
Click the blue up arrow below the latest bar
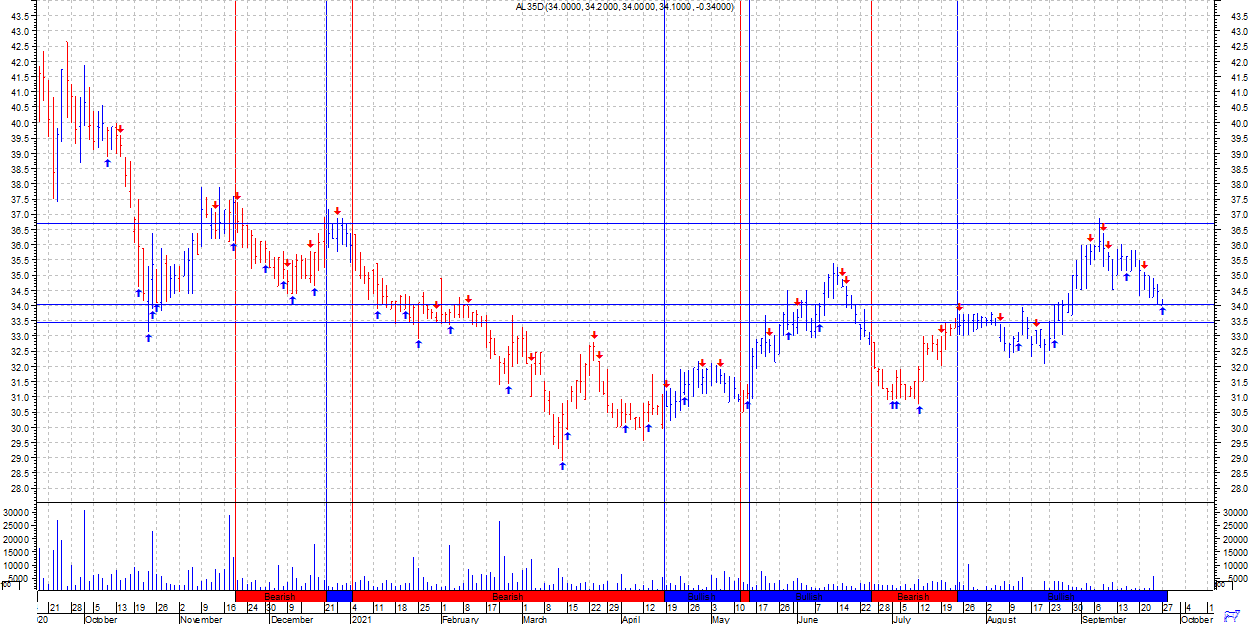[1162, 311]
